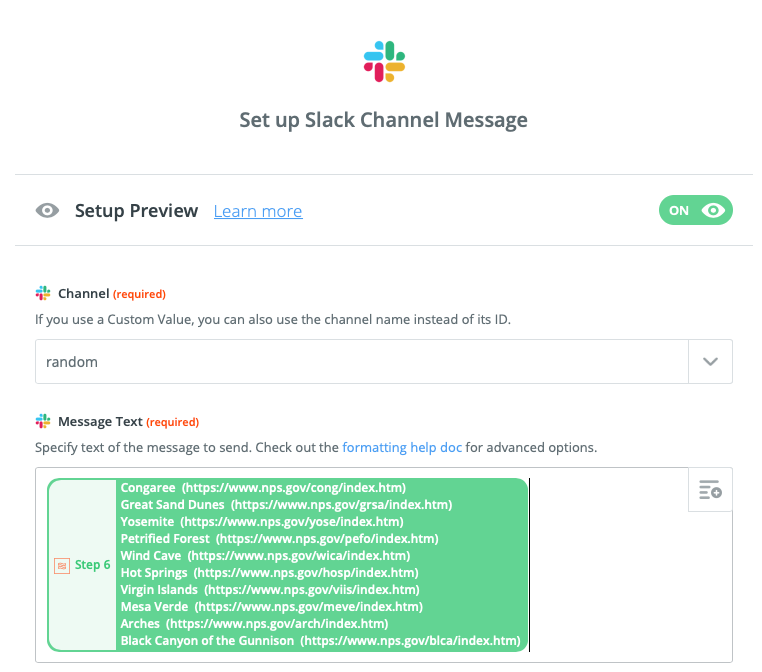Click the Step 6 label in message pill
Image resolution: width=762 pixels, height=672 pixels.
click(x=92, y=565)
